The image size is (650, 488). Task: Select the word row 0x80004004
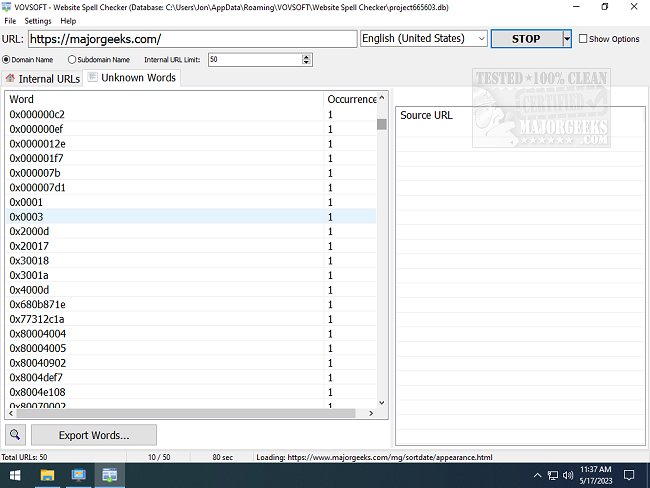point(191,333)
